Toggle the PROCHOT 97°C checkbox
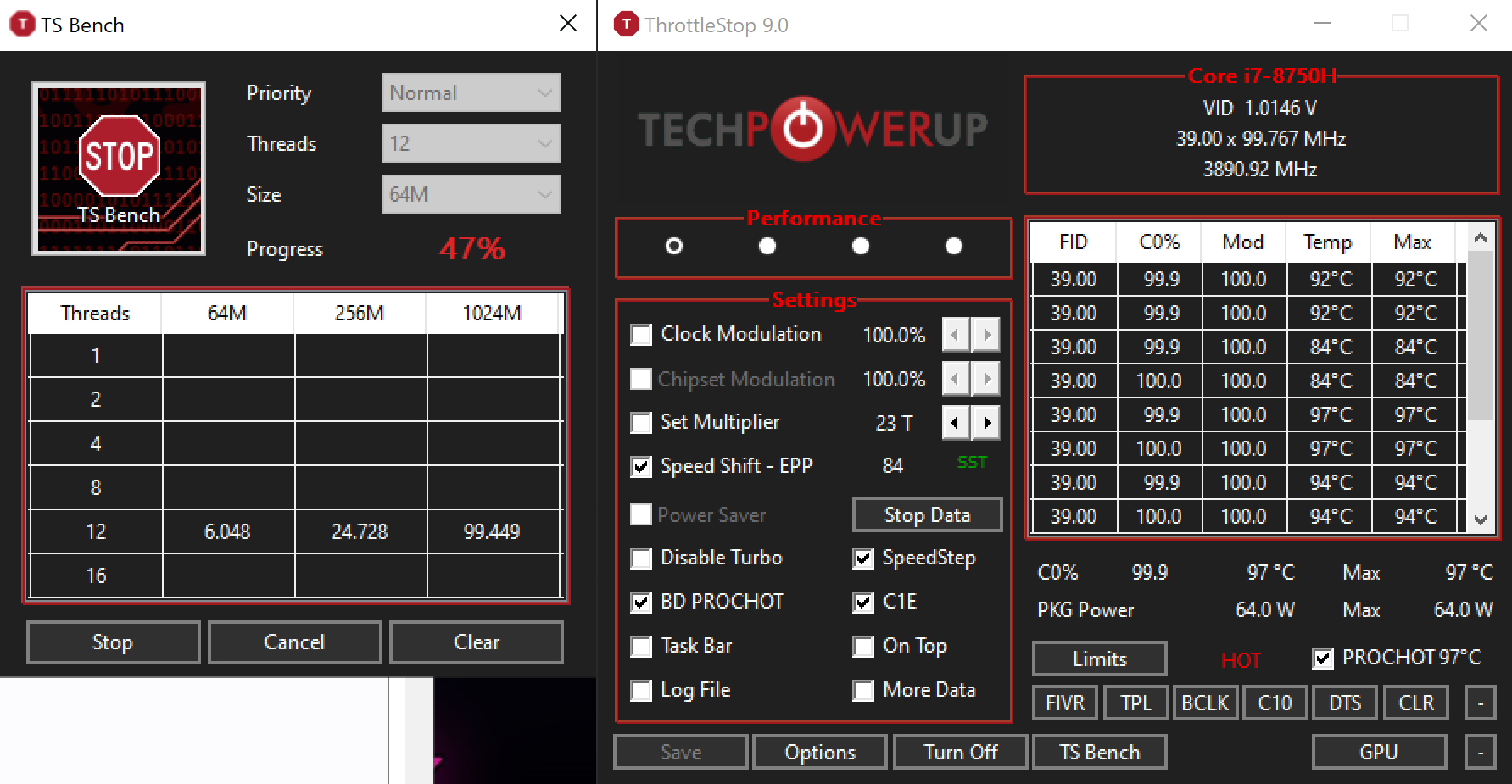 coord(1323,659)
